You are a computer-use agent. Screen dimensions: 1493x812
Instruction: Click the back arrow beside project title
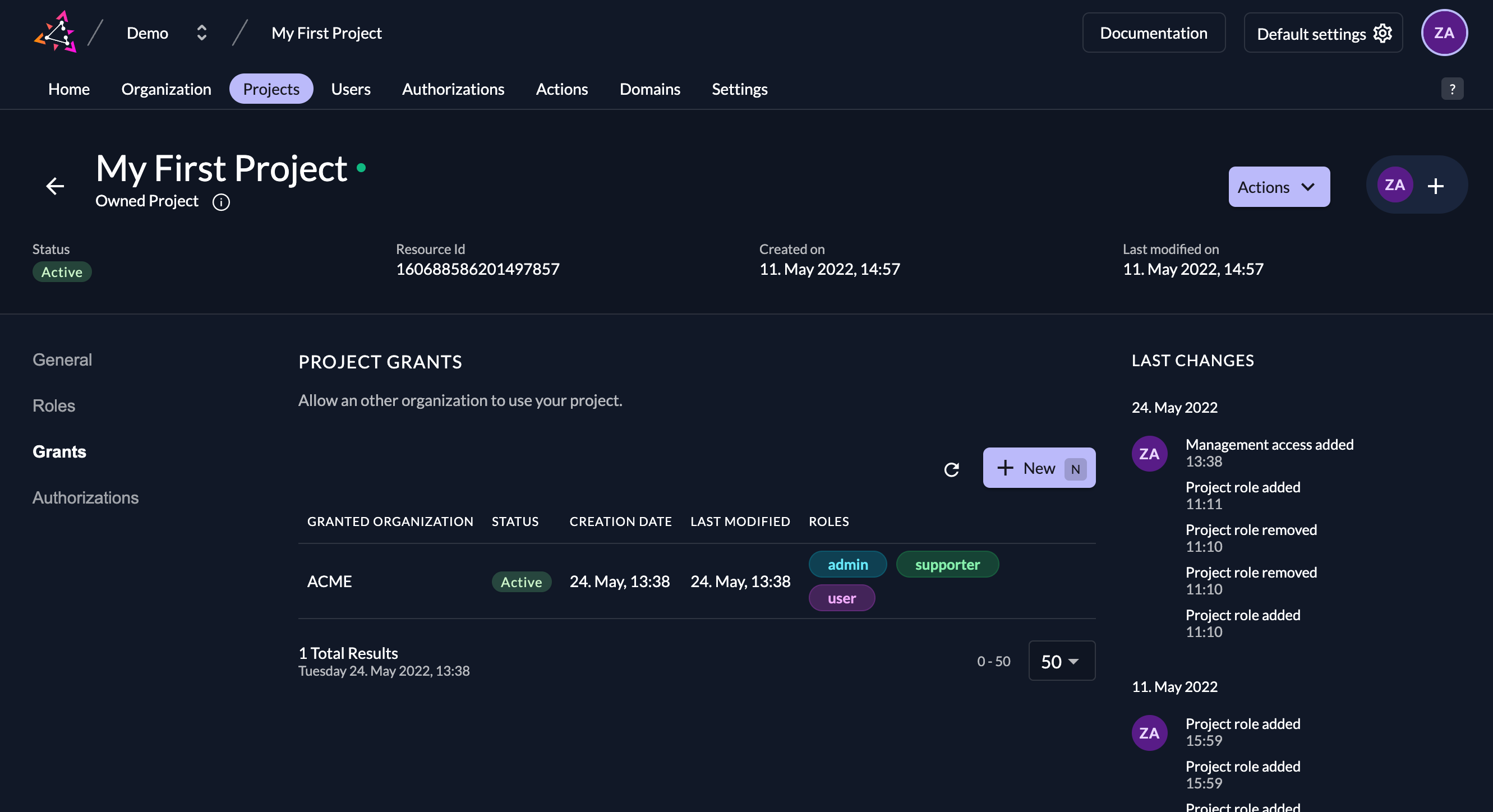pyautogui.click(x=55, y=186)
